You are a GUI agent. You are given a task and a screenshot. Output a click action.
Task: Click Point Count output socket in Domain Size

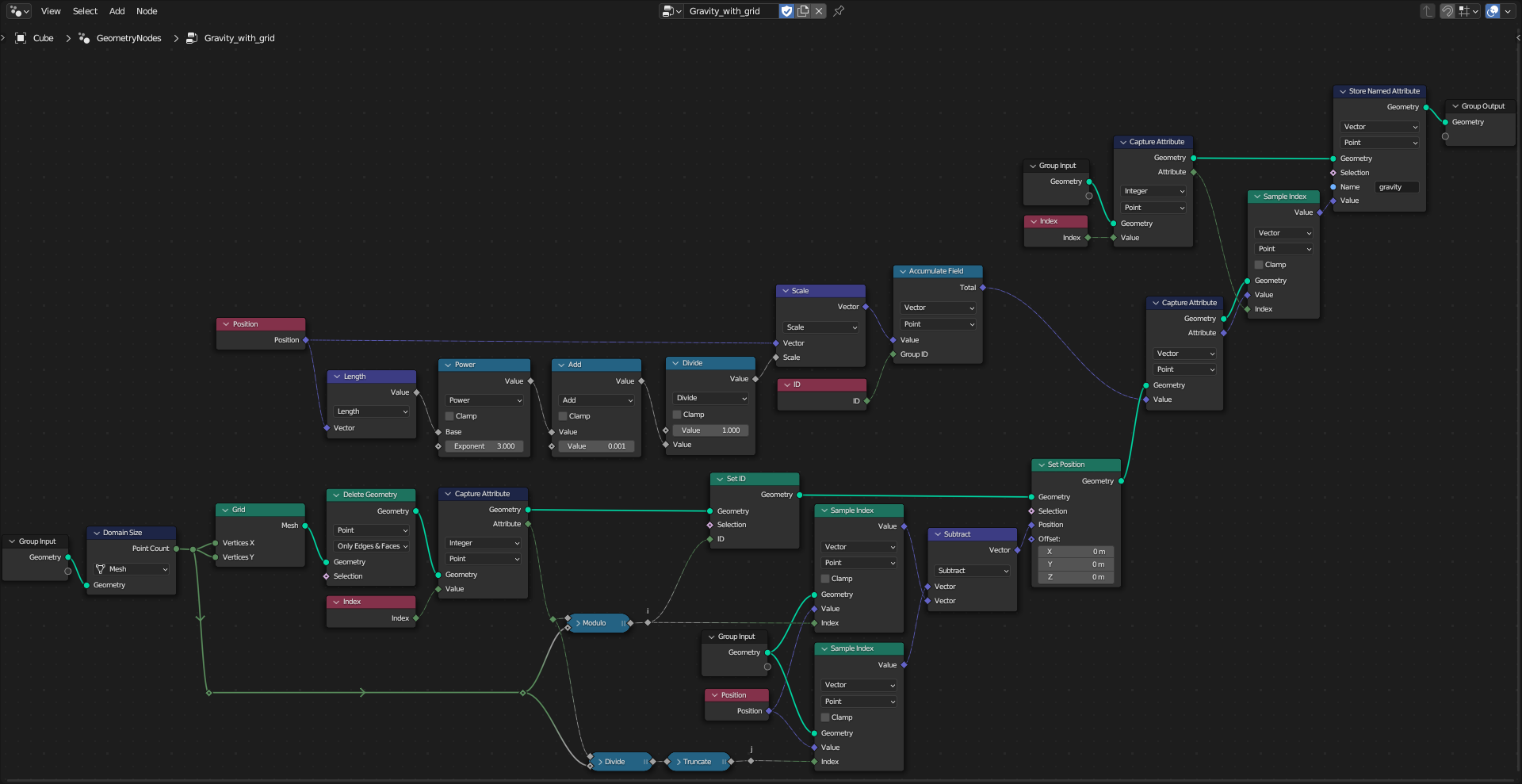click(x=176, y=549)
